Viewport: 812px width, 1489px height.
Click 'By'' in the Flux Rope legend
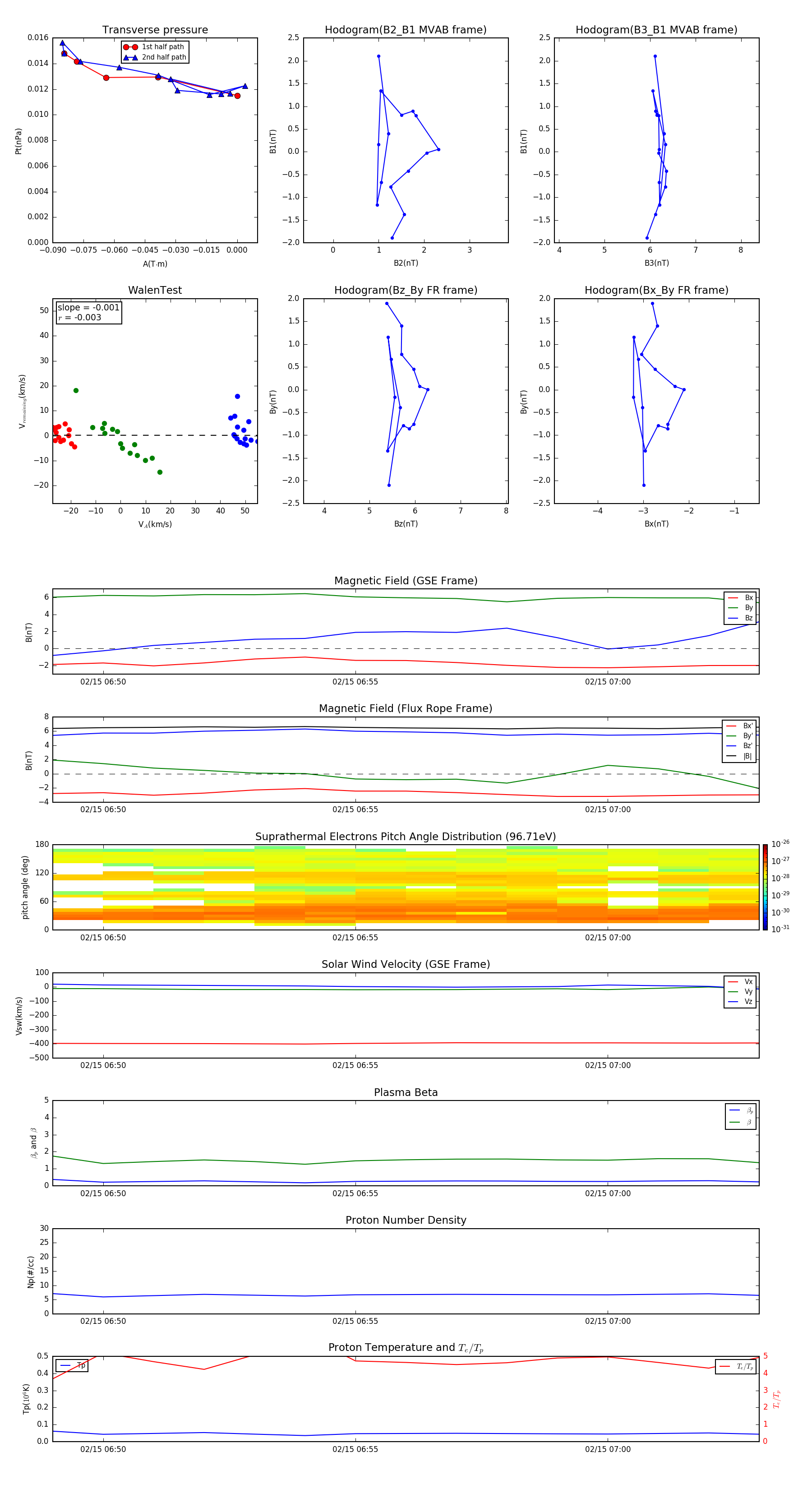click(x=748, y=736)
